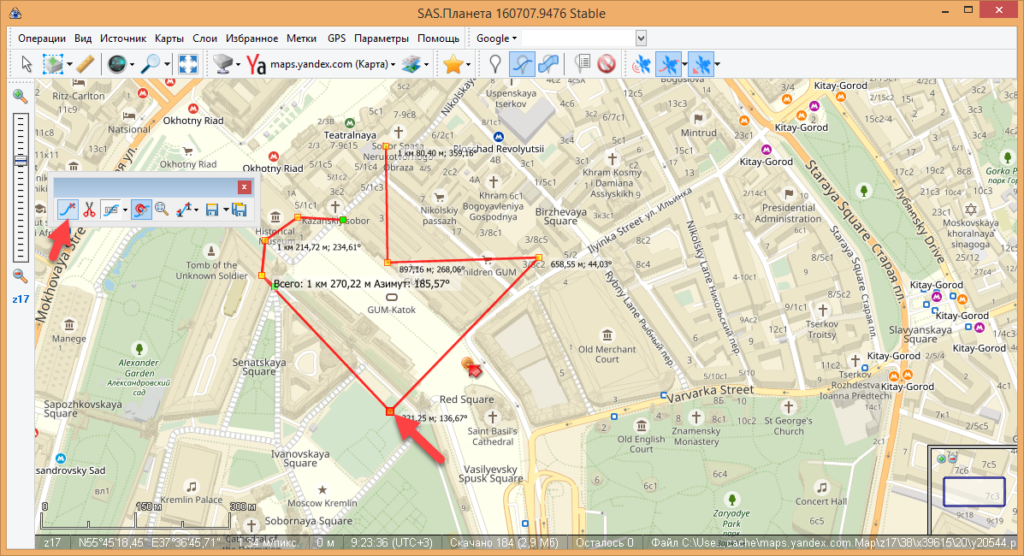
Task: Toggle the delete last point path button
Action: click(67, 210)
